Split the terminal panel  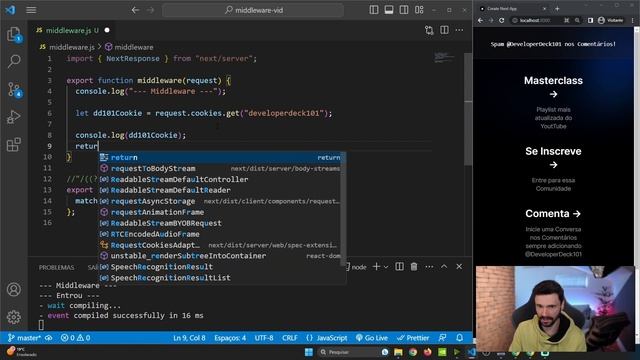tap(399, 267)
